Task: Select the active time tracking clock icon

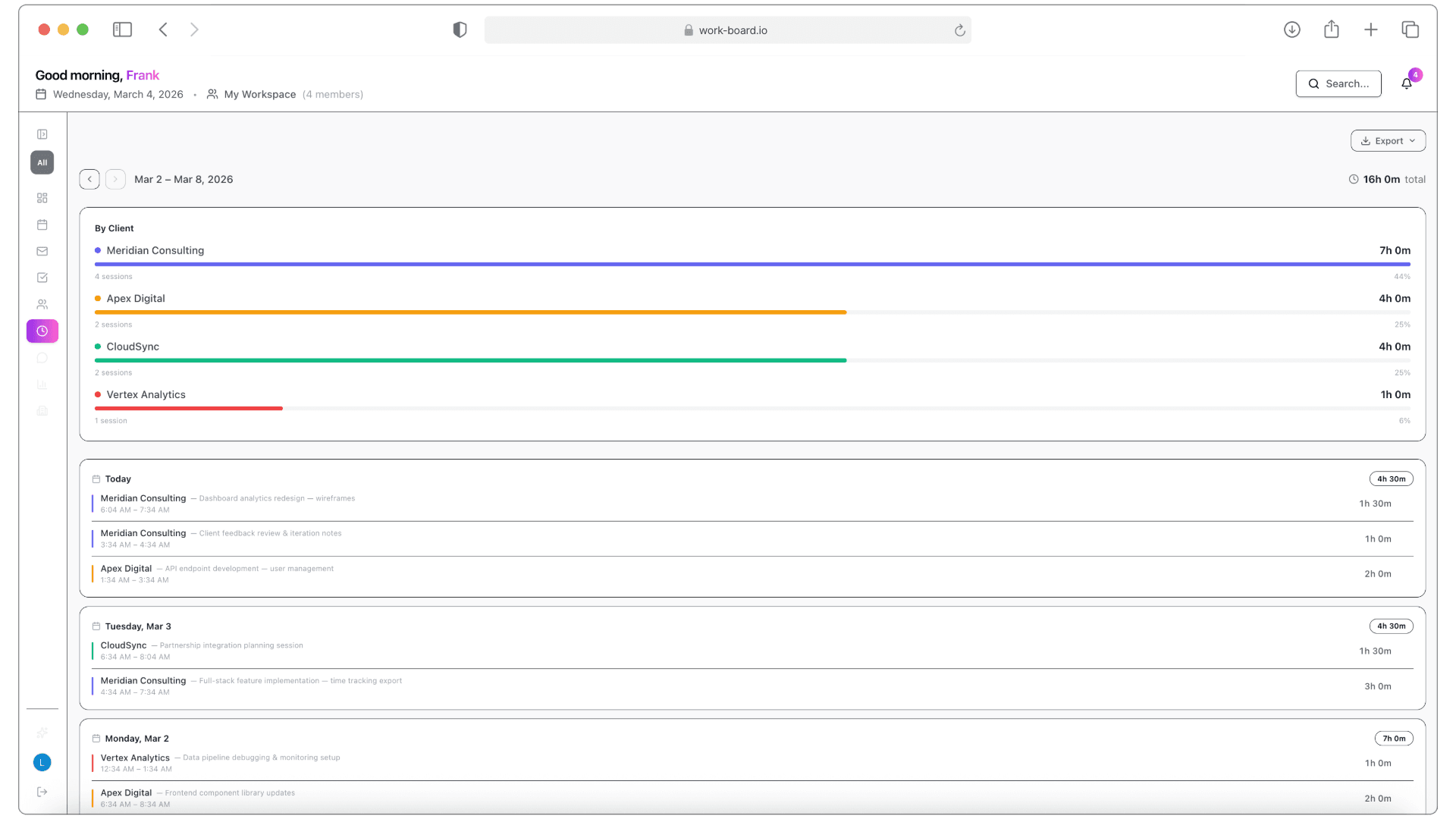Action: click(42, 331)
